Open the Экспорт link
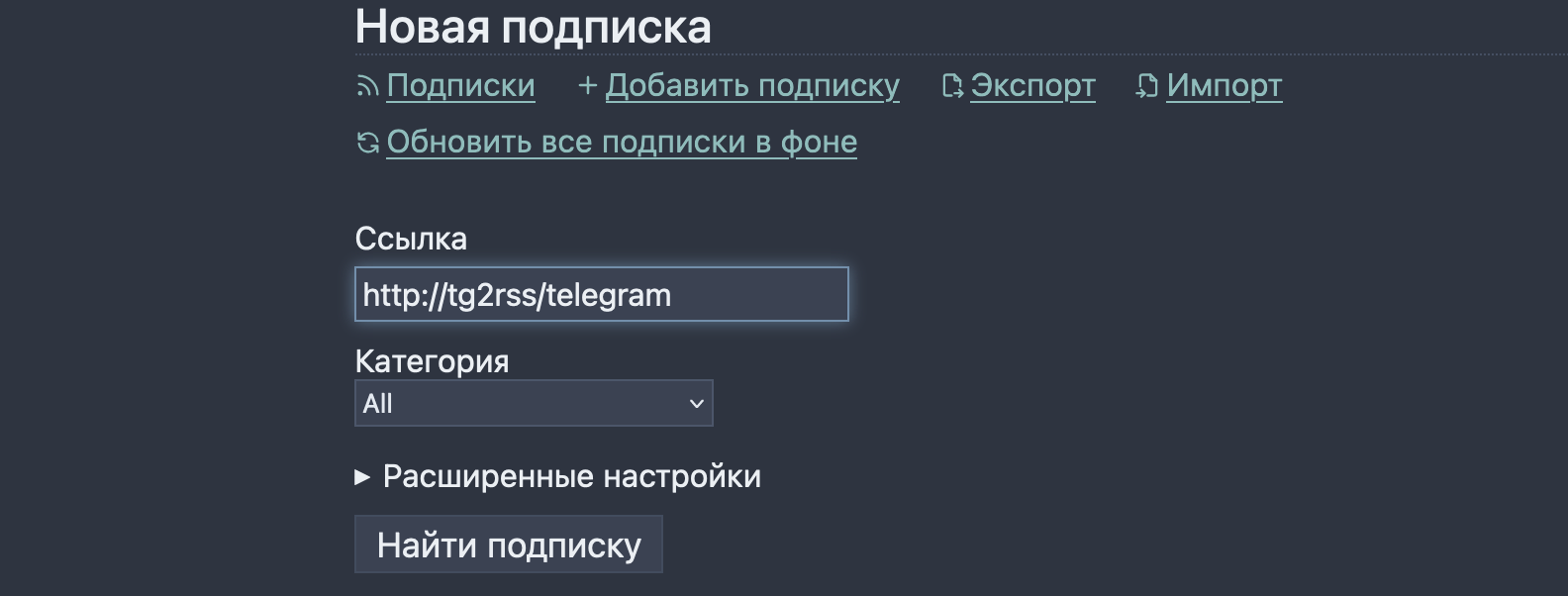This screenshot has width=1568, height=596. (1032, 86)
